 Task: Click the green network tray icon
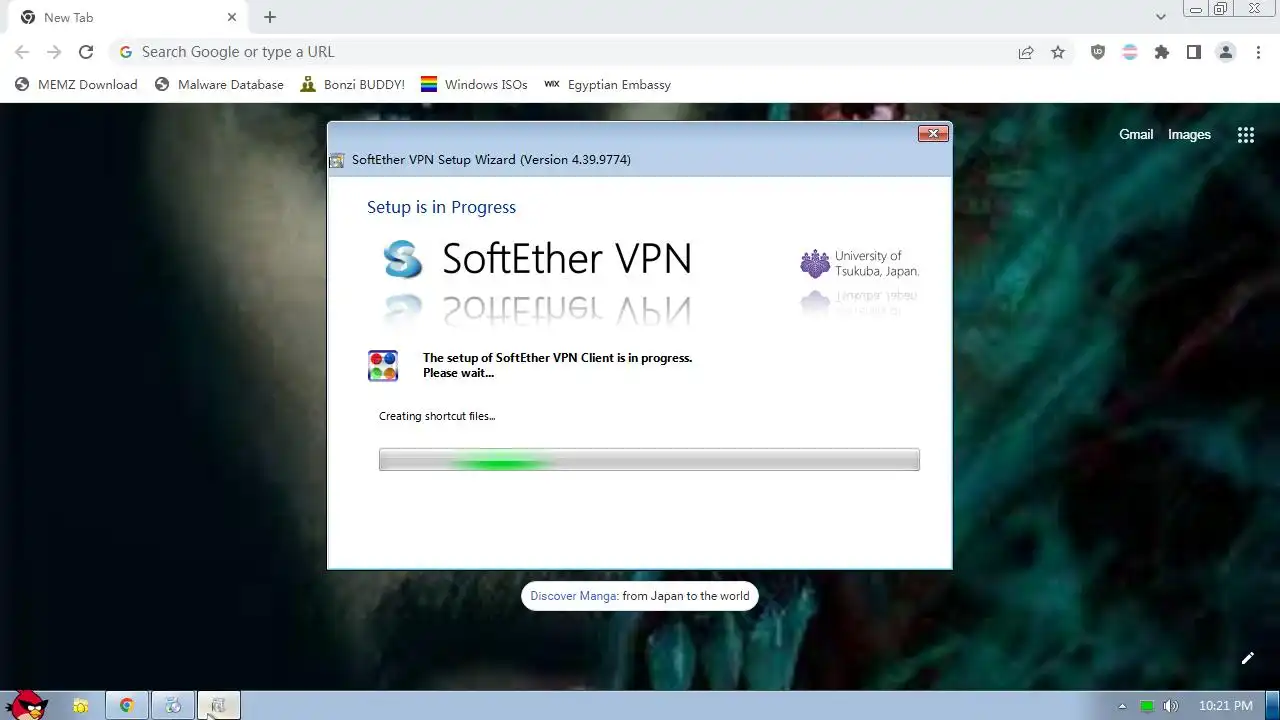pyautogui.click(x=1147, y=706)
